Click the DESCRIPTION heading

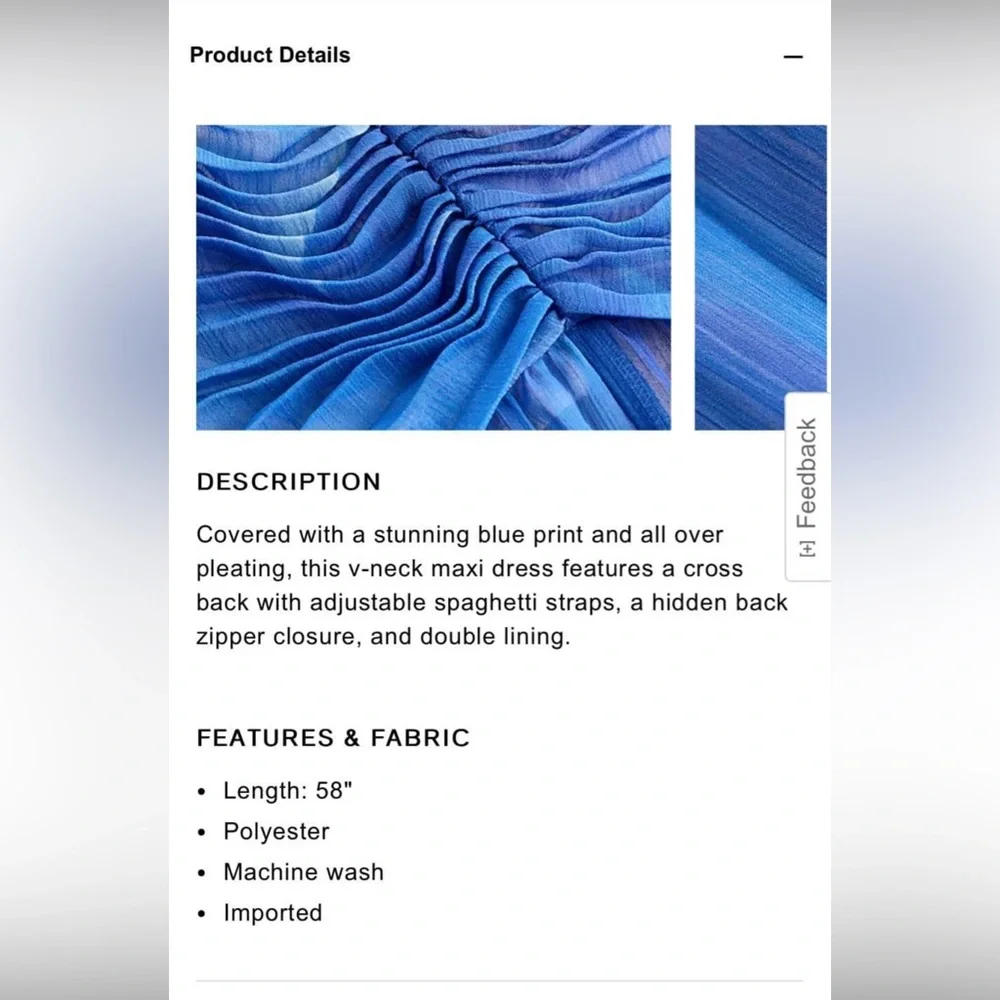pyautogui.click(x=288, y=482)
